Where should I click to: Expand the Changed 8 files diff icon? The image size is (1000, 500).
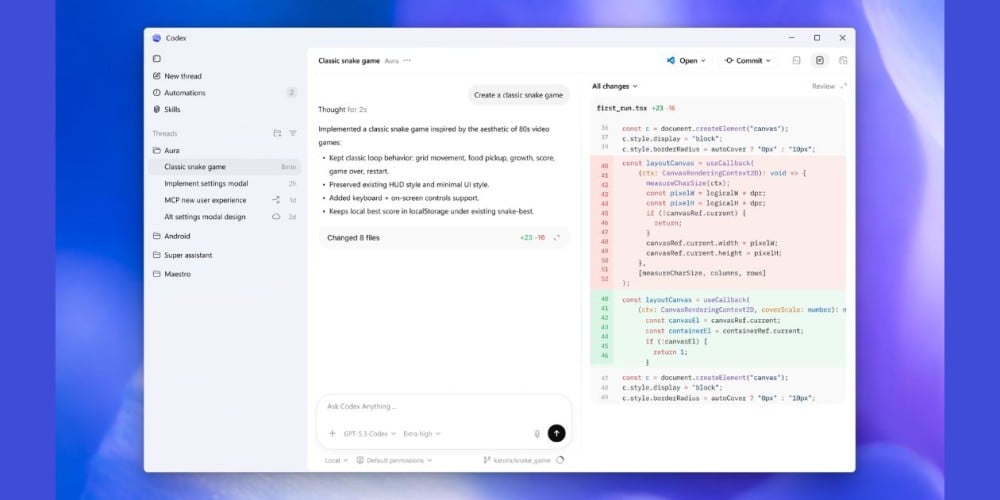(557, 238)
